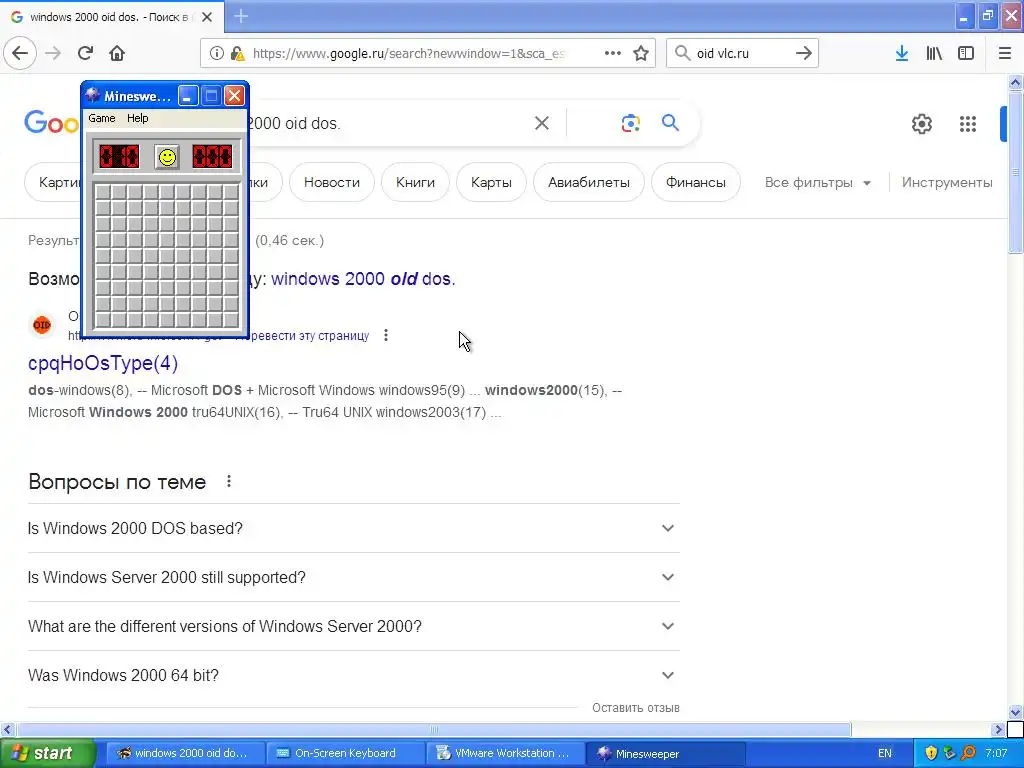The image size is (1024, 768).
Task: Select the Новости filter tab
Action: [x=332, y=182]
